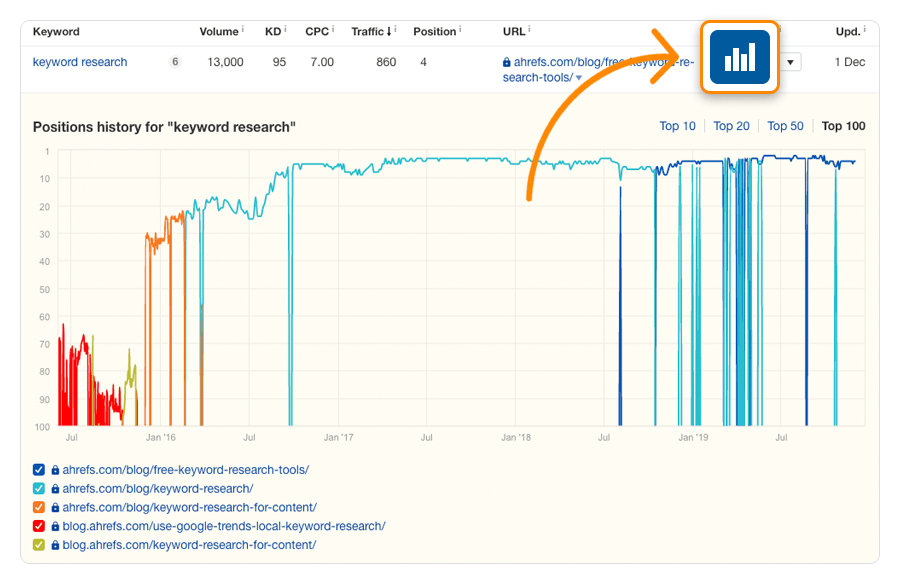Uncheck the free-keyword-research-tools series checkbox
This screenshot has width=900, height=583.
pos(39,470)
